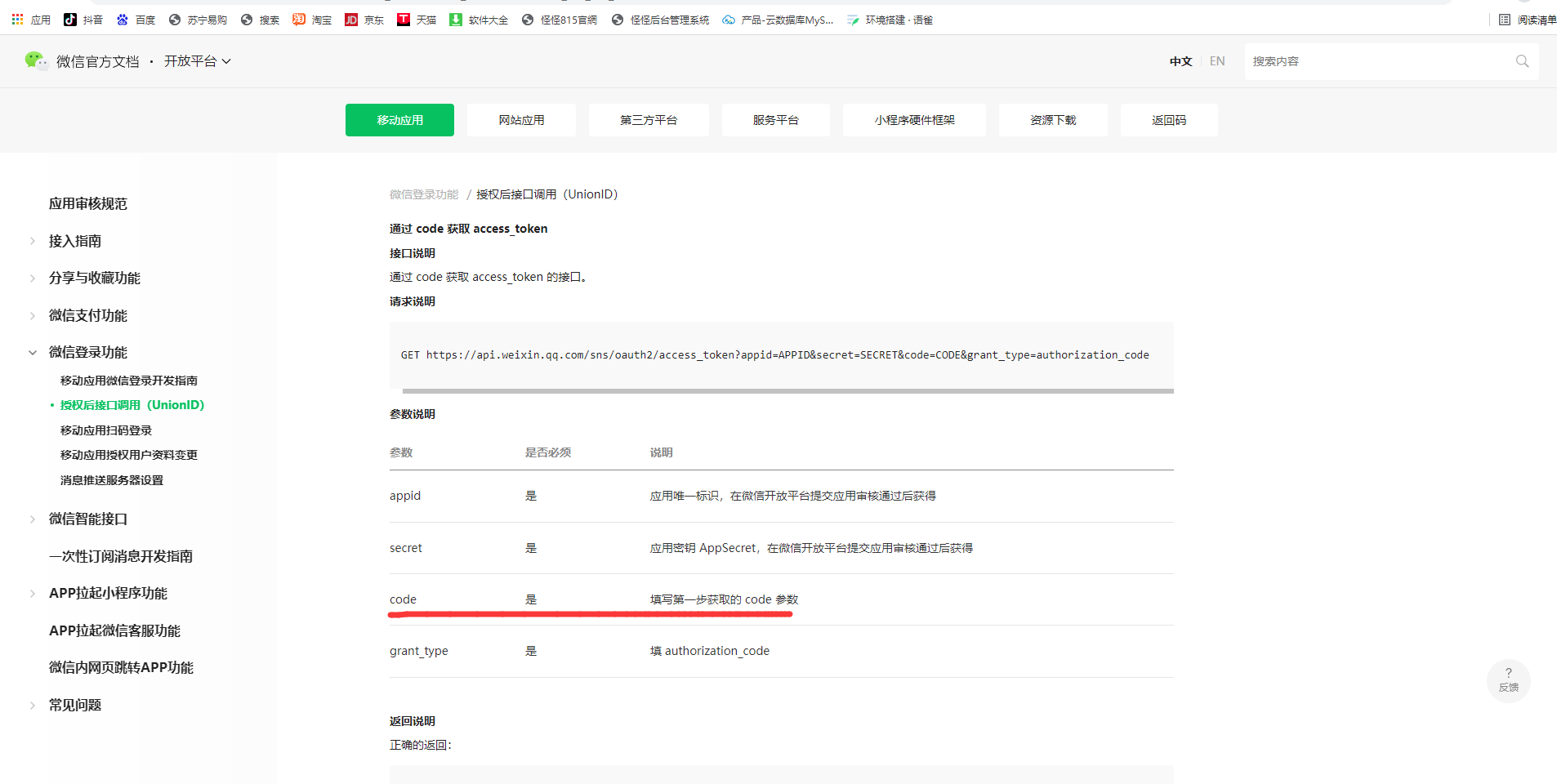Click the 应用密钥 AppSecret description
Viewport: 1557px width, 784px height.
click(811, 548)
